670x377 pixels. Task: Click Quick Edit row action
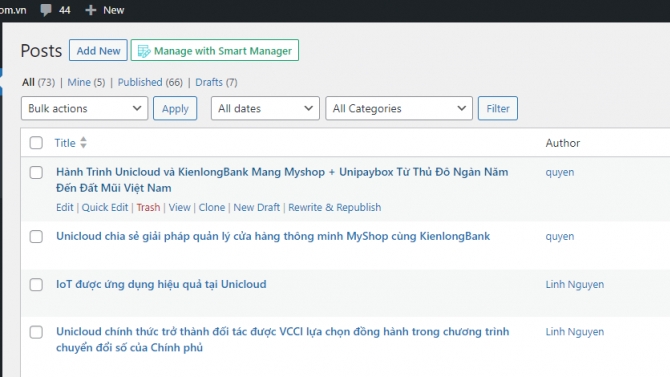(105, 207)
